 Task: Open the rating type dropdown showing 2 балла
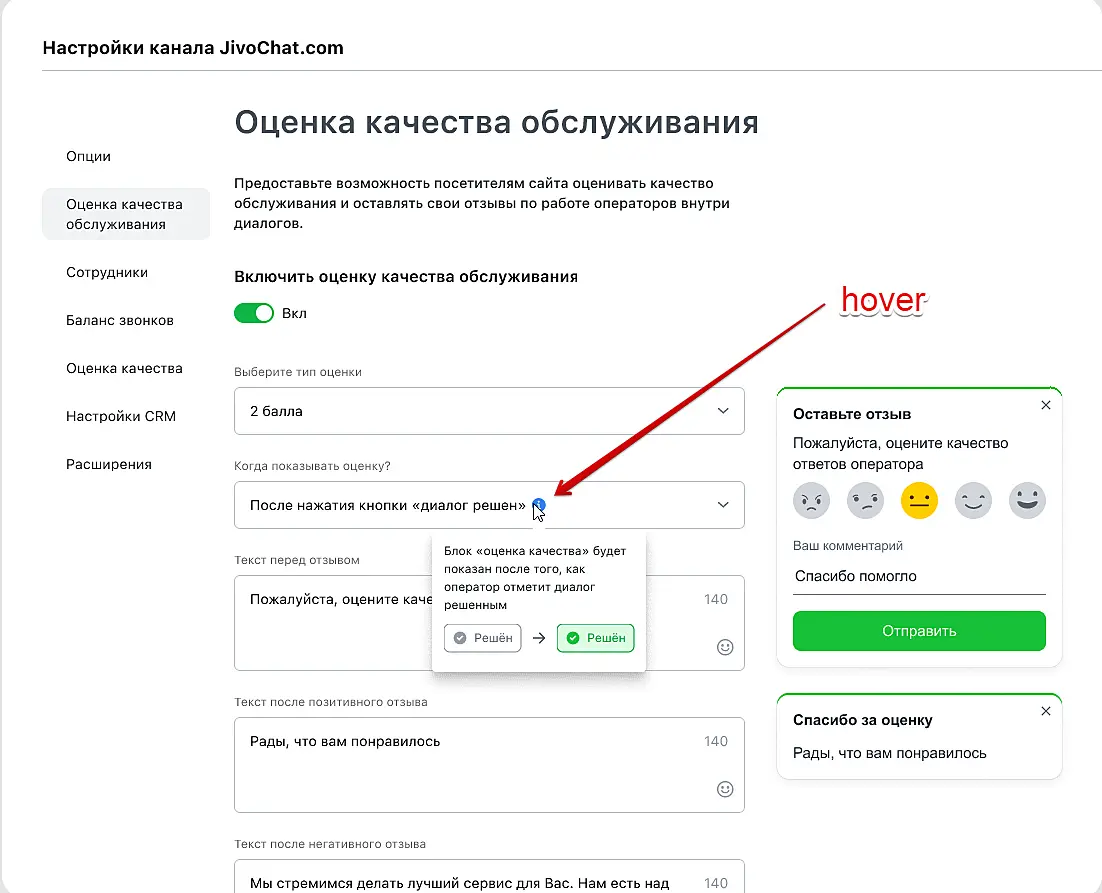(489, 411)
